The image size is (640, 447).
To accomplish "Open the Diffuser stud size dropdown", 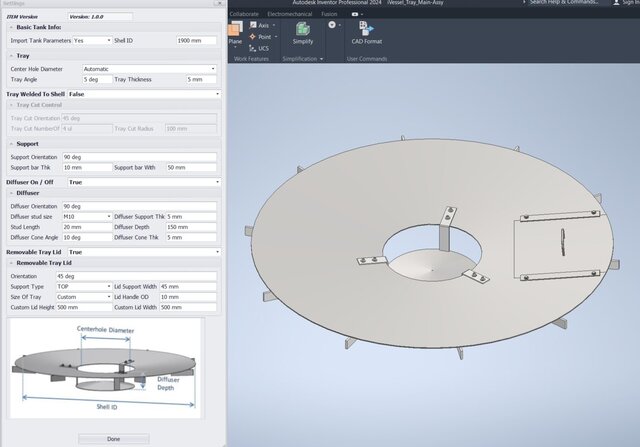I will tap(88, 216).
